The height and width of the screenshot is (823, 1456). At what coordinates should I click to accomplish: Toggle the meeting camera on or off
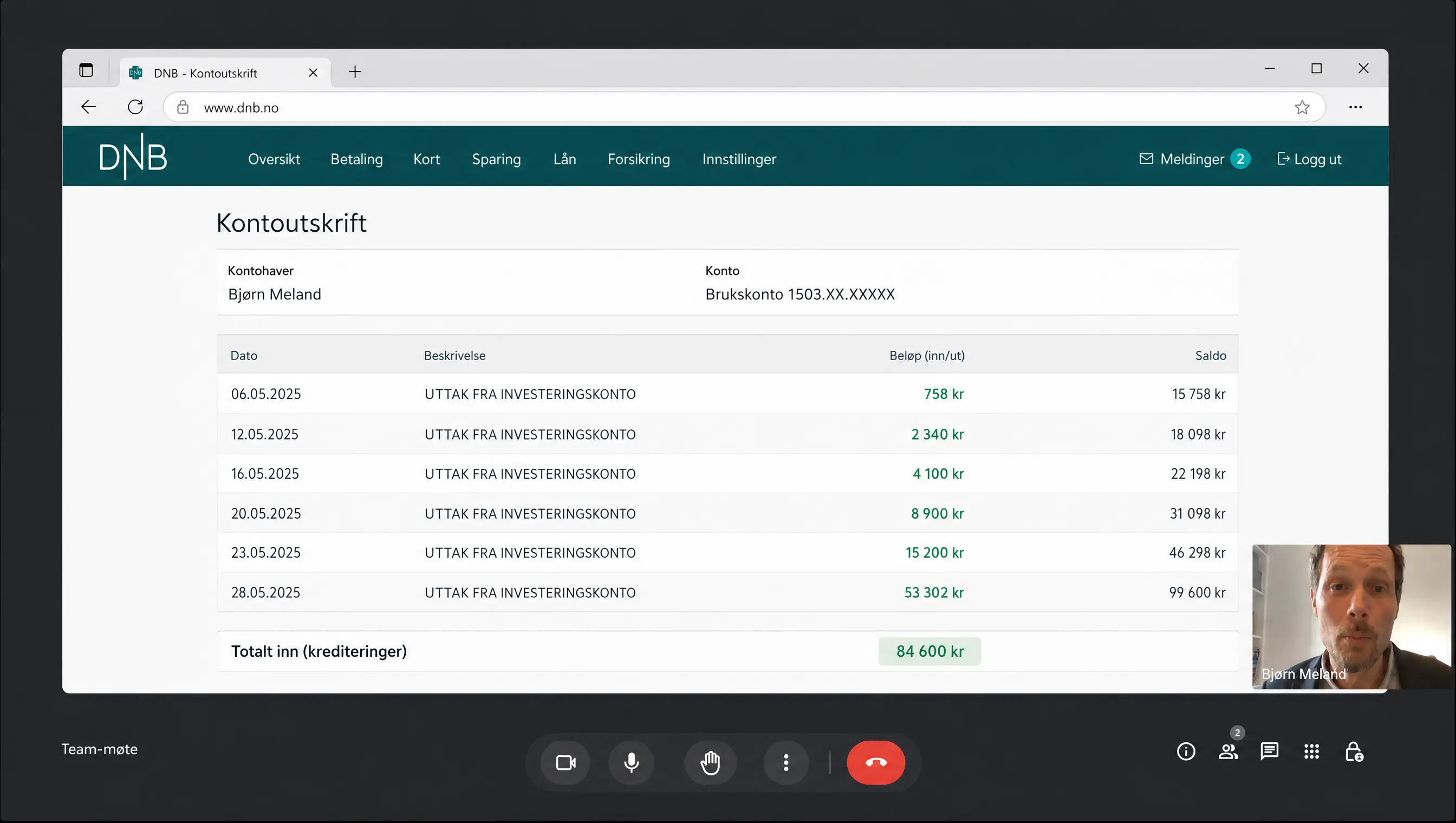(565, 762)
